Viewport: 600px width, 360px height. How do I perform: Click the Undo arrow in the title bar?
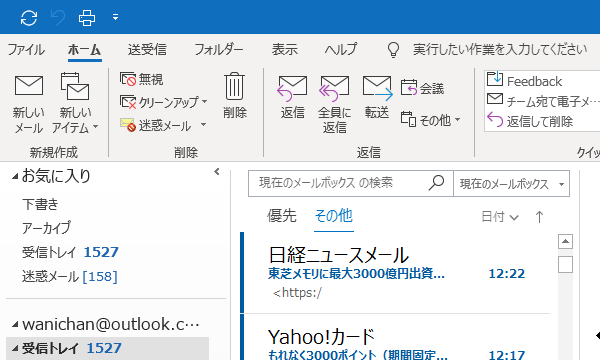point(58,18)
